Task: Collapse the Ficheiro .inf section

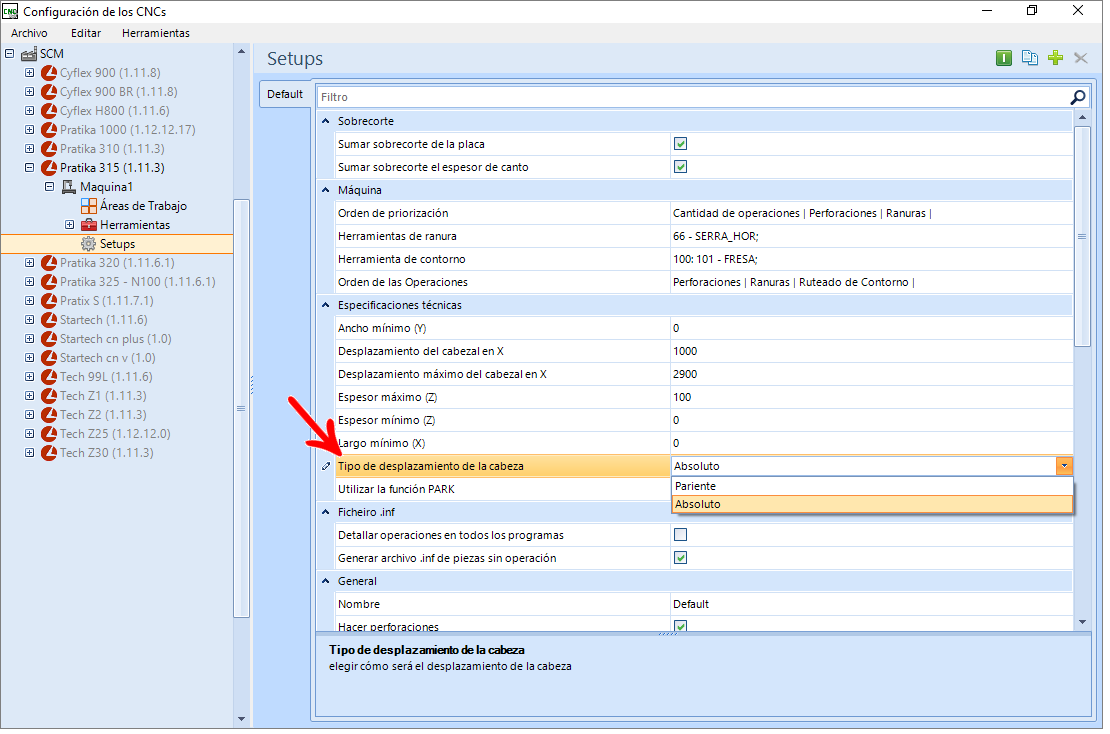Action: pos(326,512)
